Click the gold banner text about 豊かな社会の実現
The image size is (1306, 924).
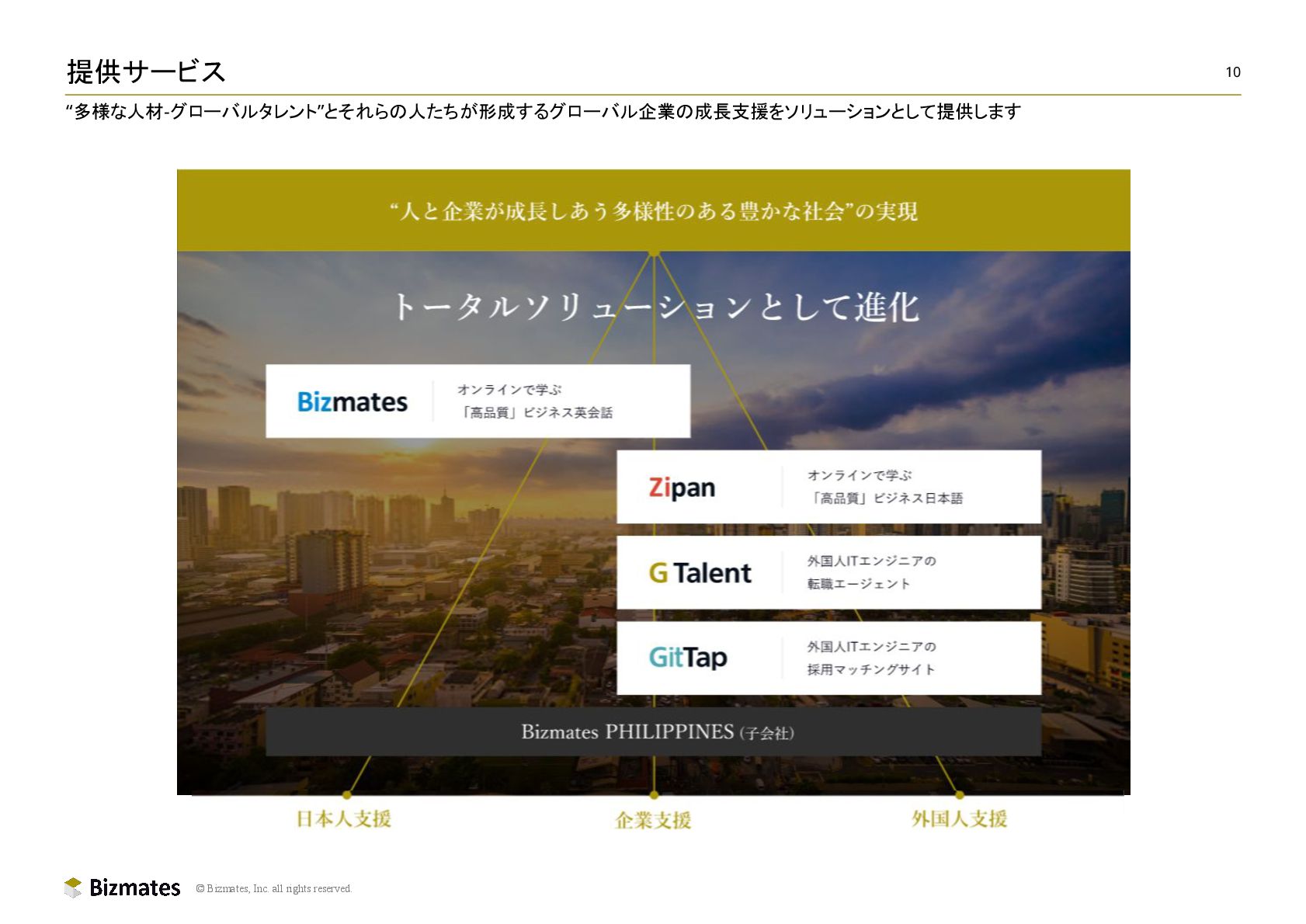click(x=654, y=211)
